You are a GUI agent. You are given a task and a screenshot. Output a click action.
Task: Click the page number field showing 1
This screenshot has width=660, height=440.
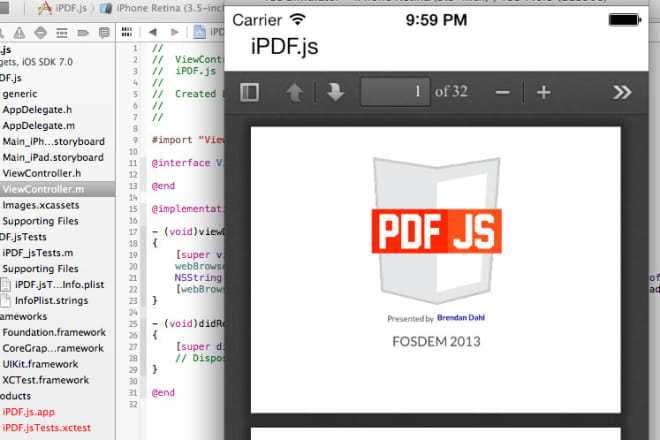(x=395, y=91)
